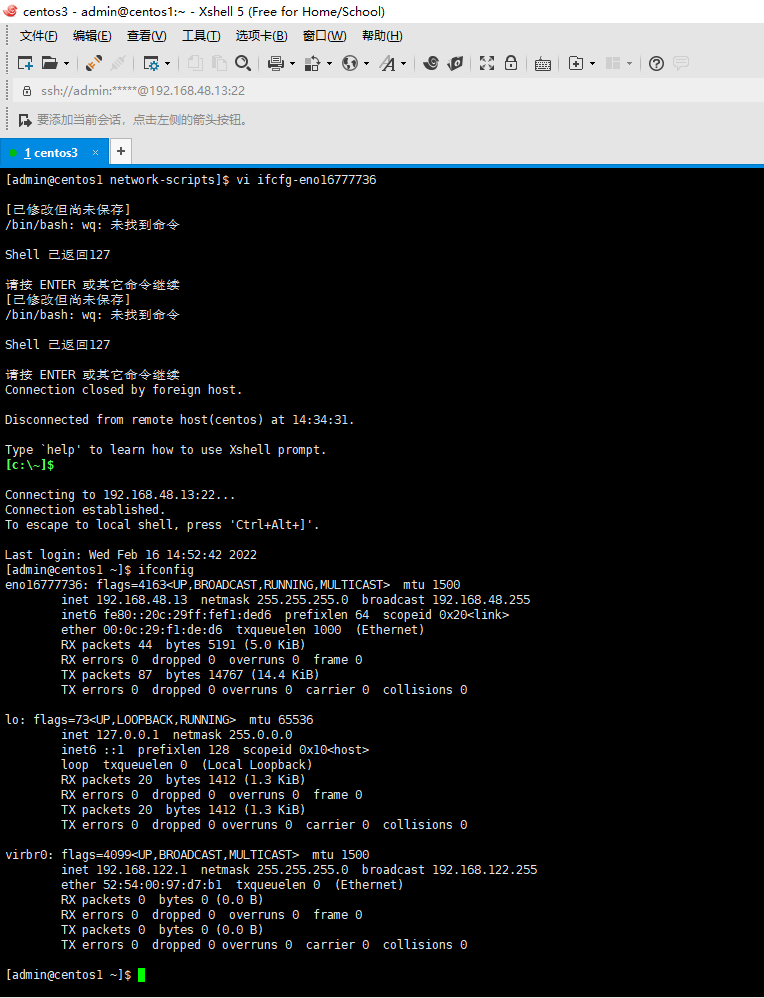Toggle full screen with arrows icon
This screenshot has height=998, width=764.
coord(487,63)
